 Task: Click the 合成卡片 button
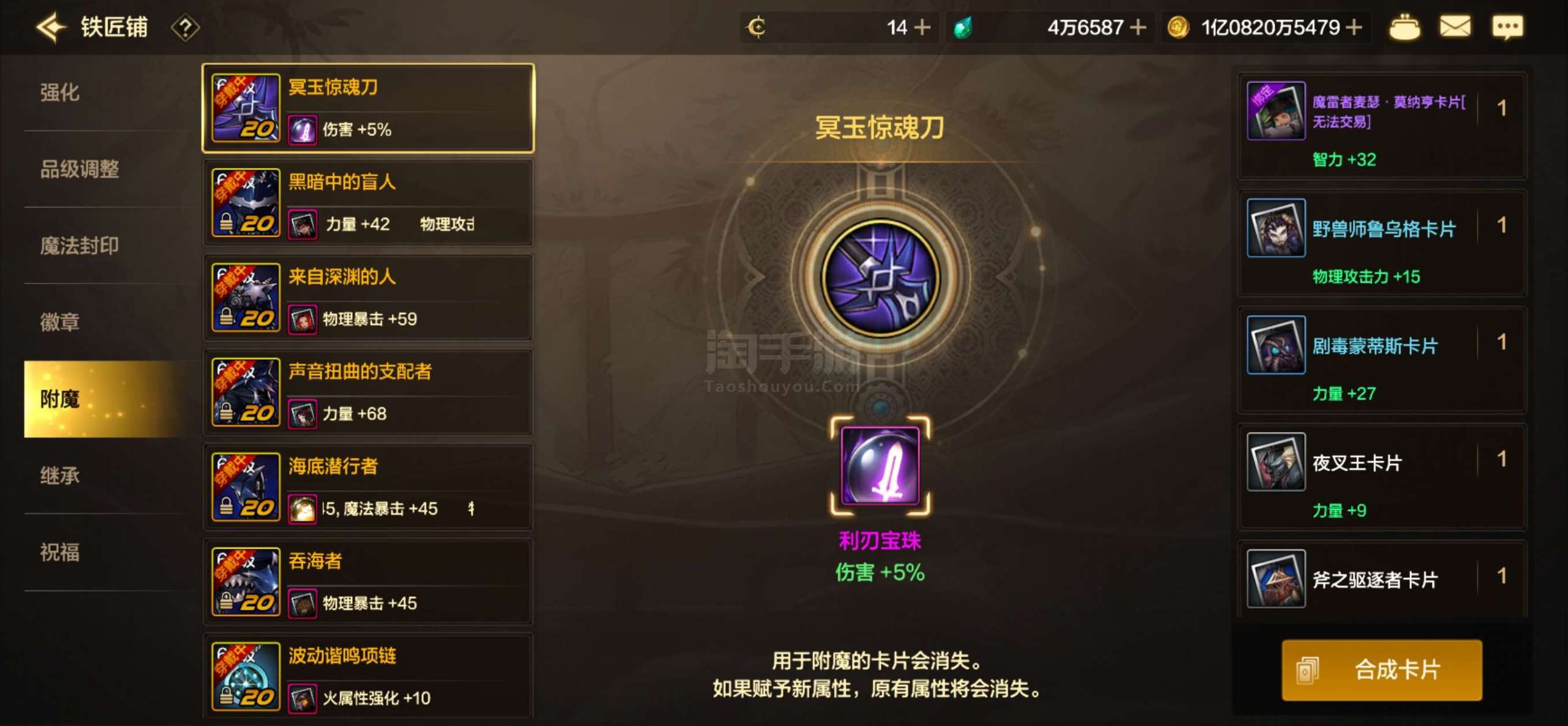[1382, 670]
